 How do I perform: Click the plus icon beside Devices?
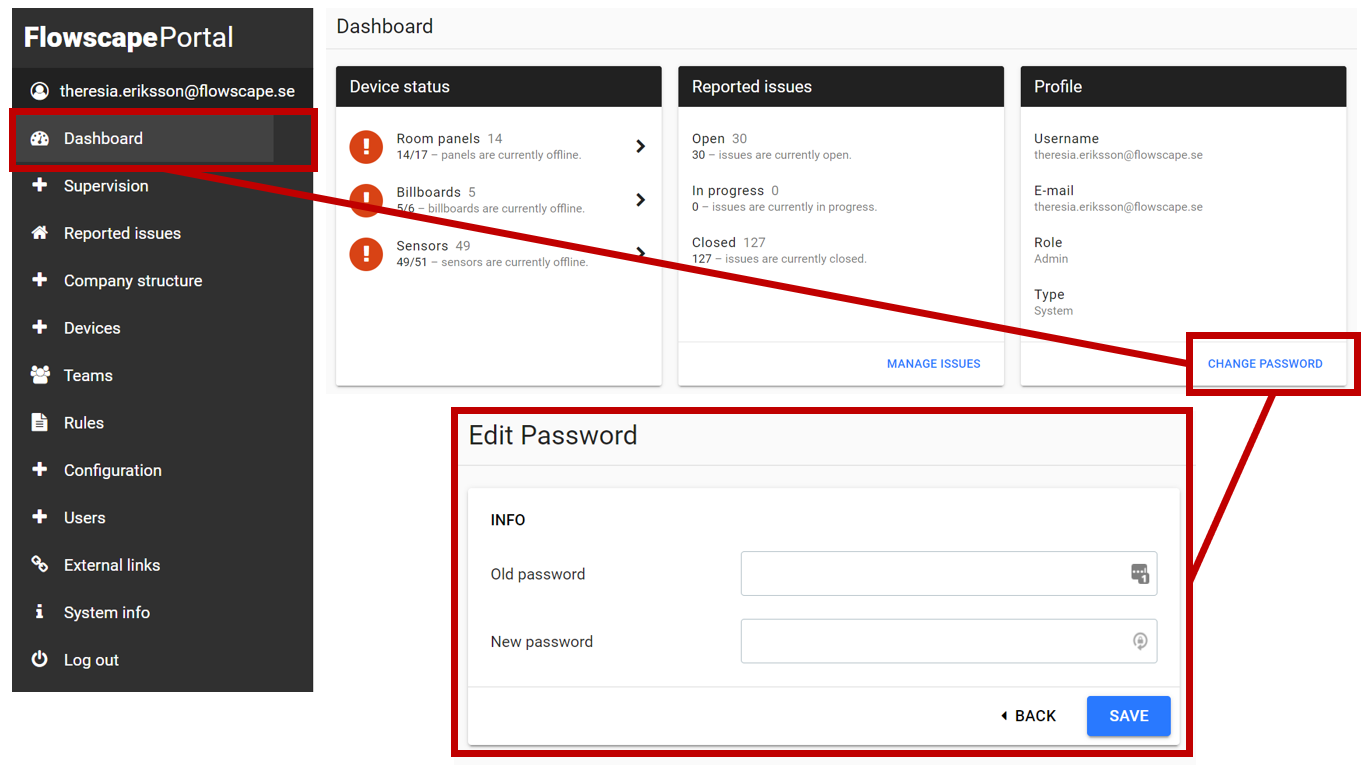tap(40, 327)
